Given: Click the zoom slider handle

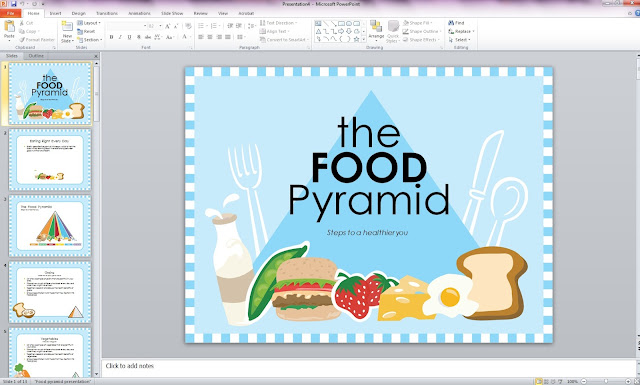Looking at the screenshot, I should pos(606,381).
